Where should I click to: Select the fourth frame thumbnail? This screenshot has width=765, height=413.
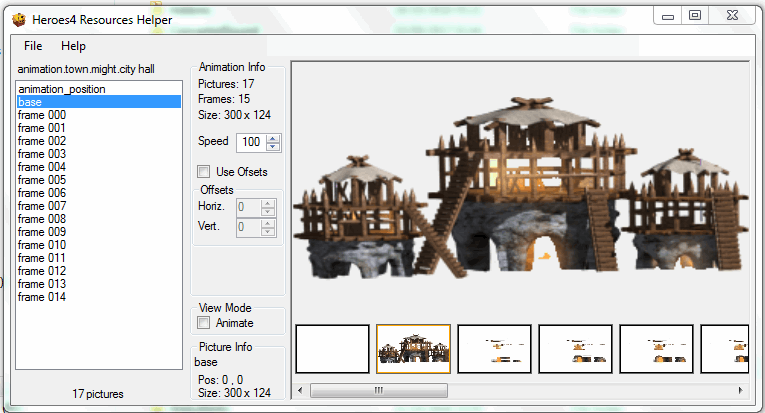point(575,349)
